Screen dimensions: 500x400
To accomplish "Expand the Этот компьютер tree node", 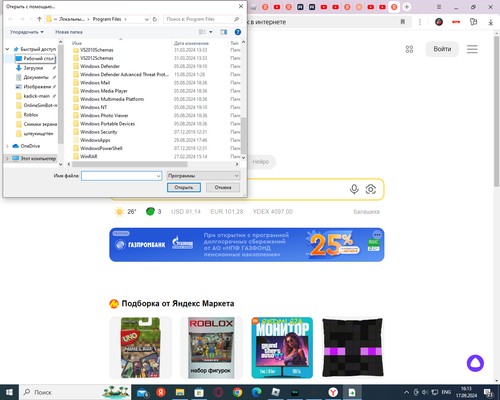I will [x=7, y=158].
